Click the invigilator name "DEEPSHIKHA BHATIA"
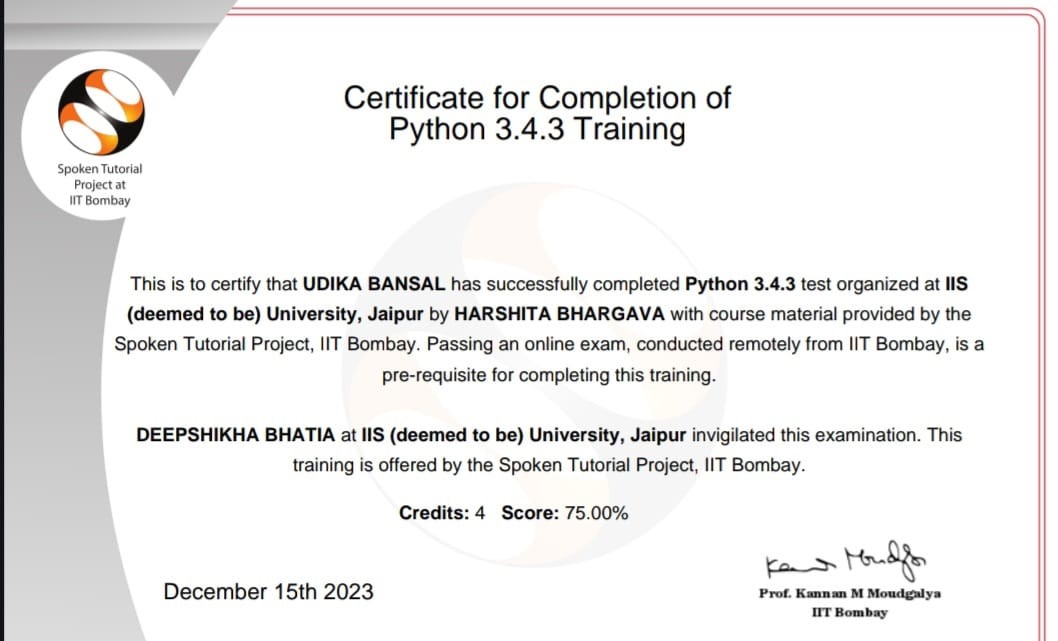Screen dimensions: 1058x641 tap(235, 435)
